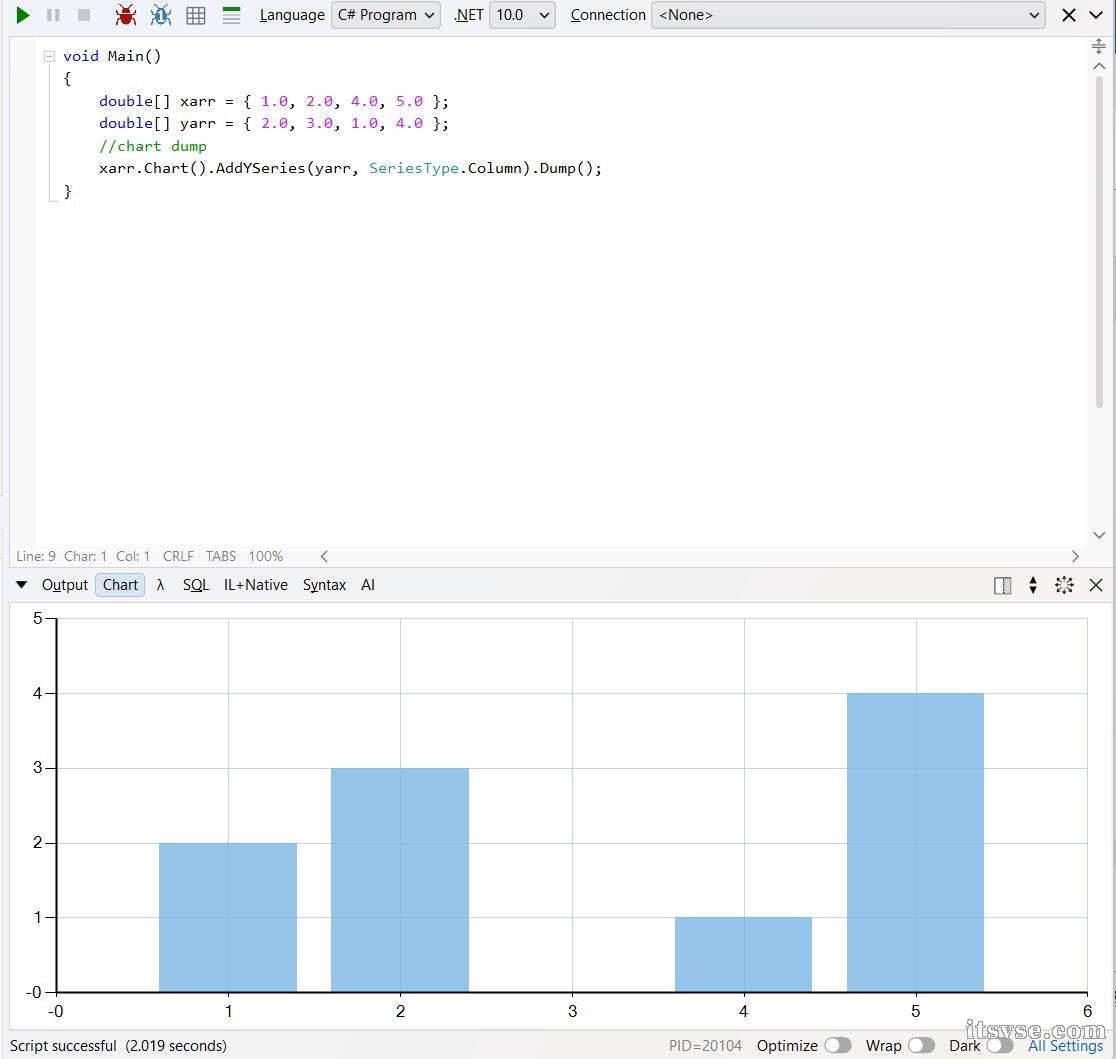Image resolution: width=1116 pixels, height=1059 pixels.
Task: Toggle the Optimize switch
Action: click(837, 1046)
